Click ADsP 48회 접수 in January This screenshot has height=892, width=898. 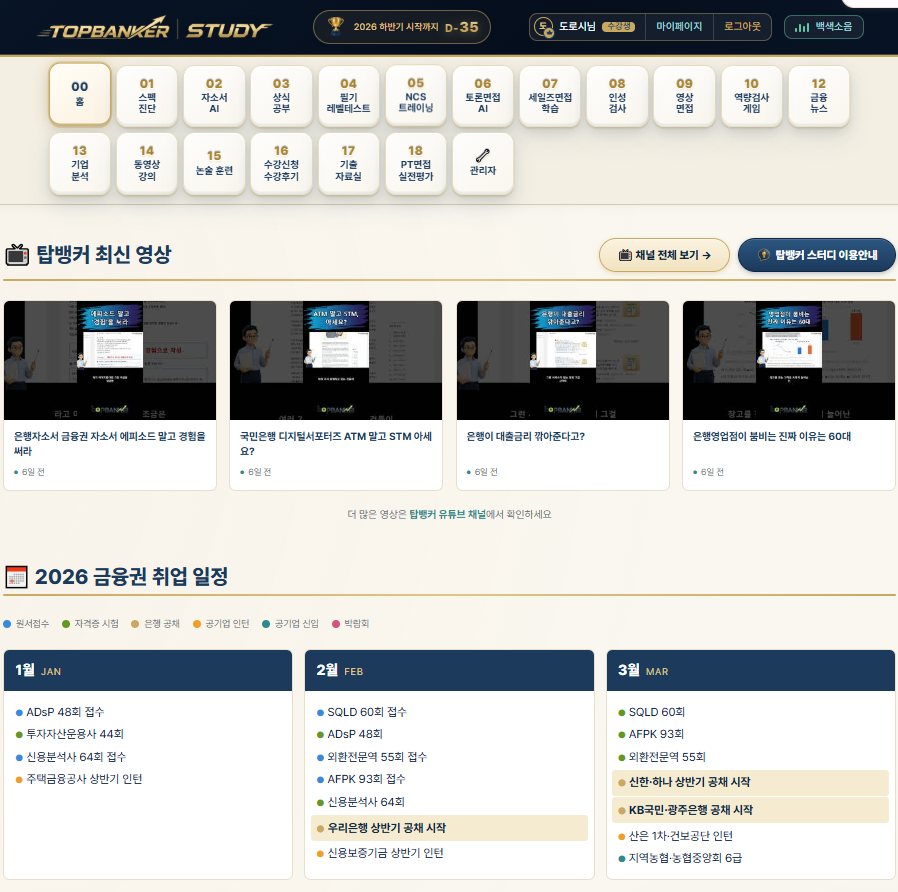(65, 712)
